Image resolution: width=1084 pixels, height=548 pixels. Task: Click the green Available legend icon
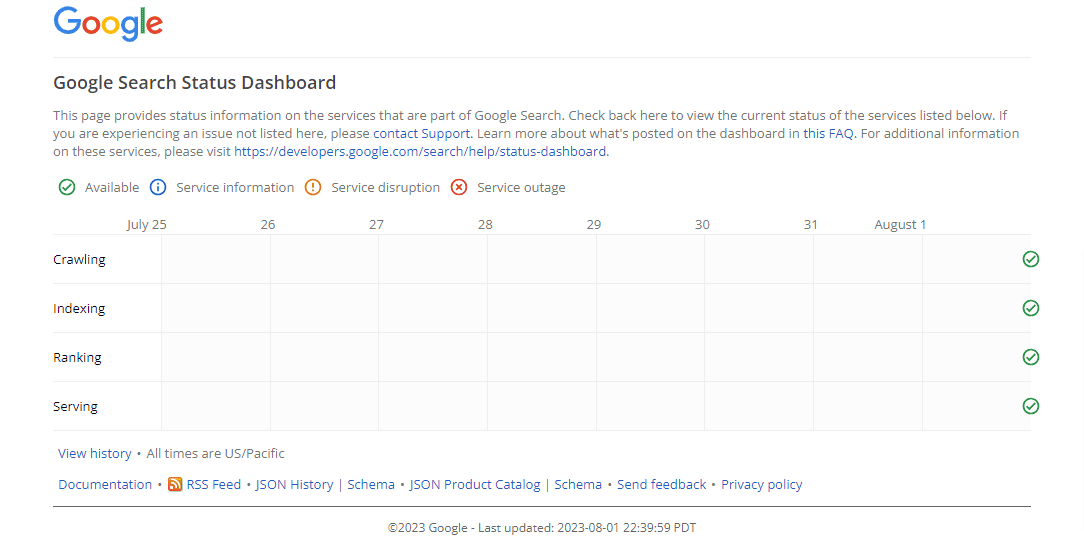coord(67,187)
